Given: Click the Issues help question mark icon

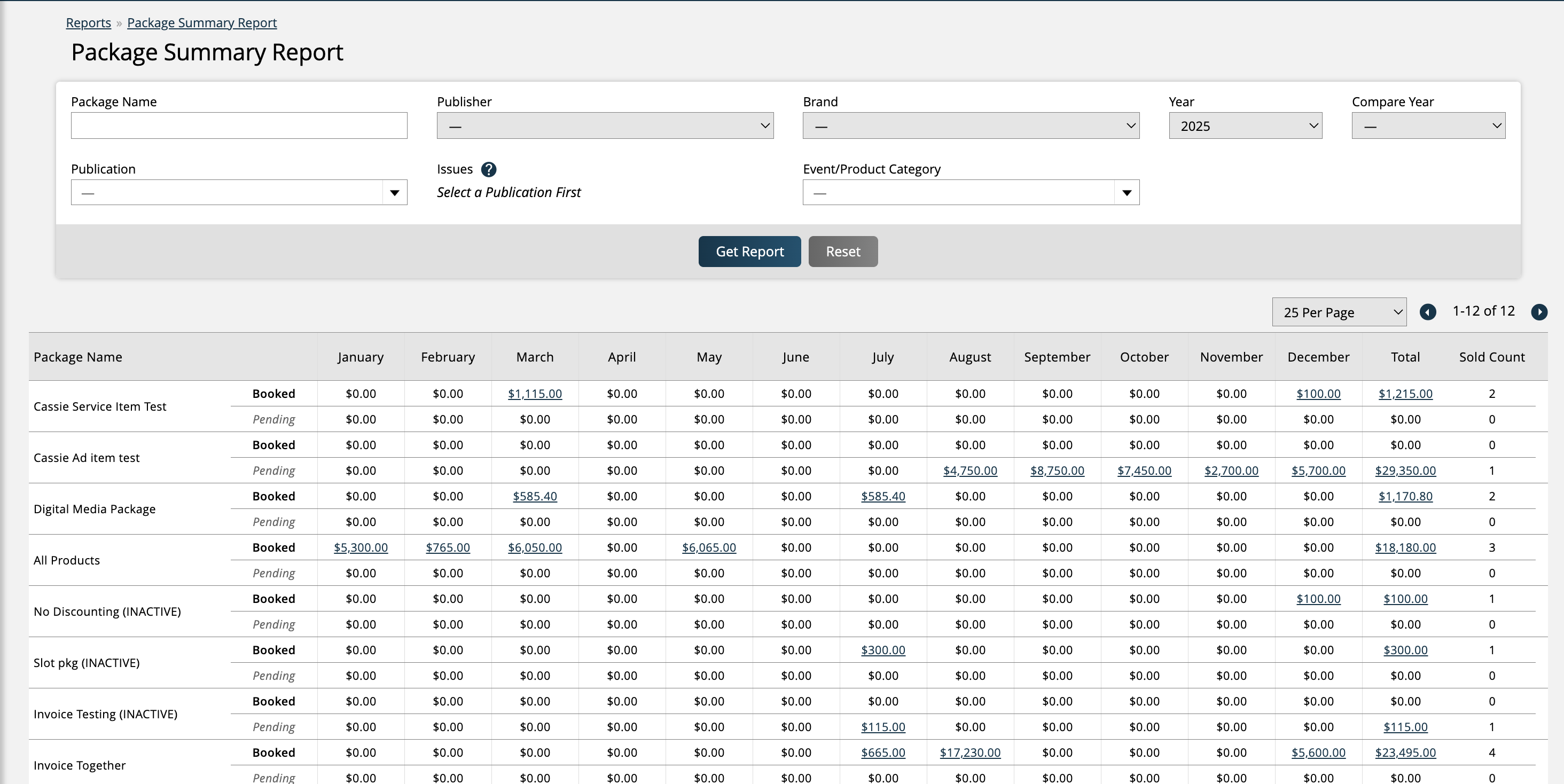Looking at the screenshot, I should pos(488,169).
